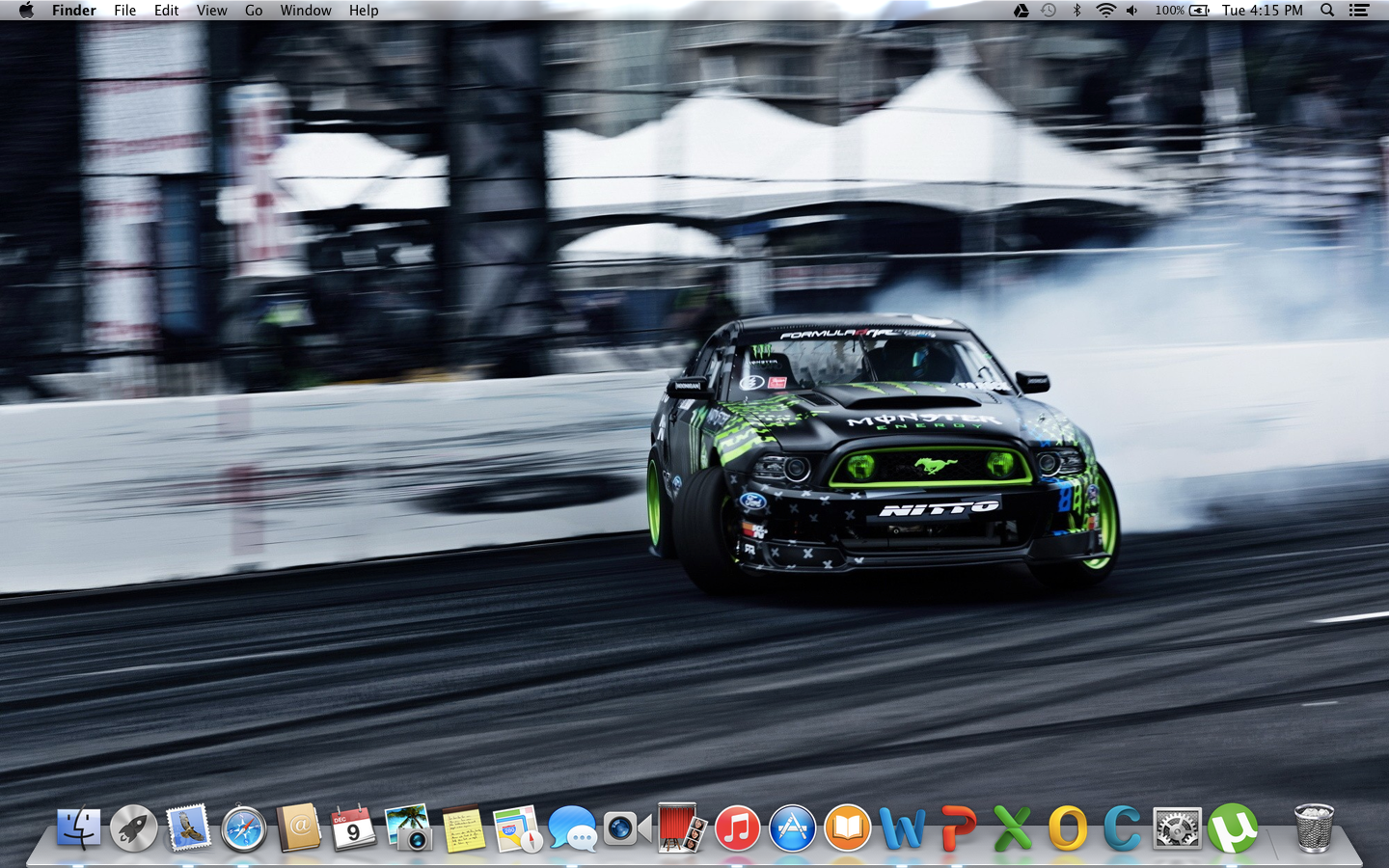This screenshot has width=1389, height=868.
Task: Open the Apple menu
Action: pos(26,11)
